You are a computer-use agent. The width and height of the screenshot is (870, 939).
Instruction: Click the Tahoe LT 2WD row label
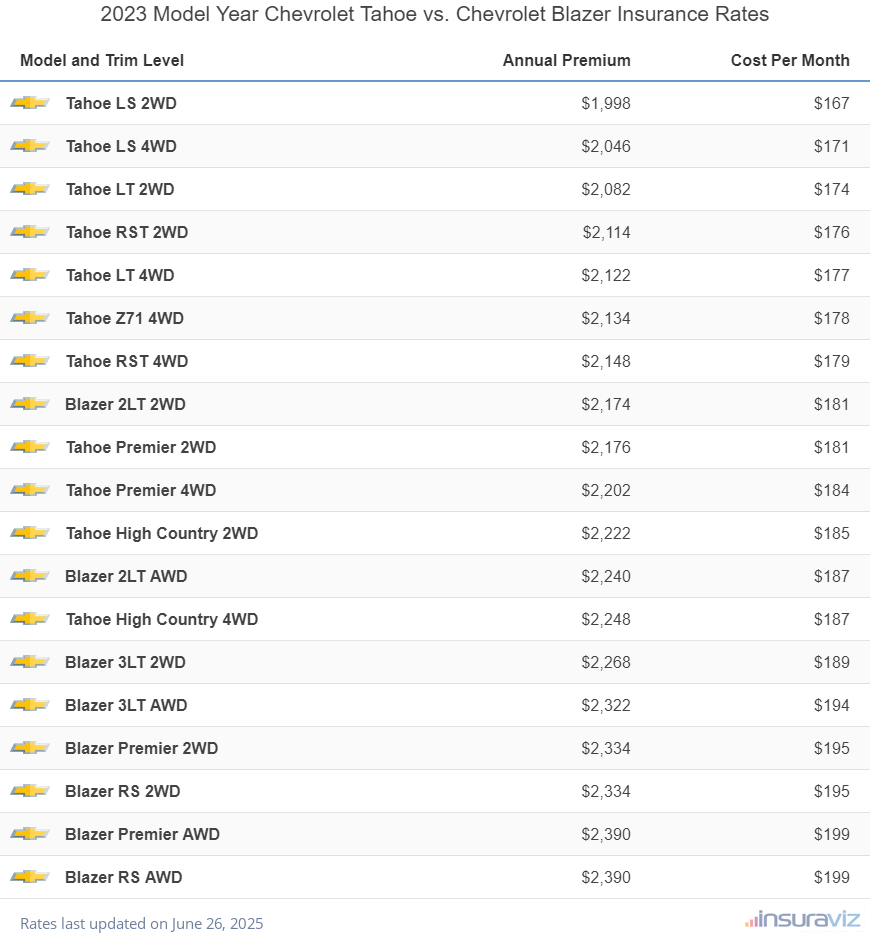click(x=120, y=189)
